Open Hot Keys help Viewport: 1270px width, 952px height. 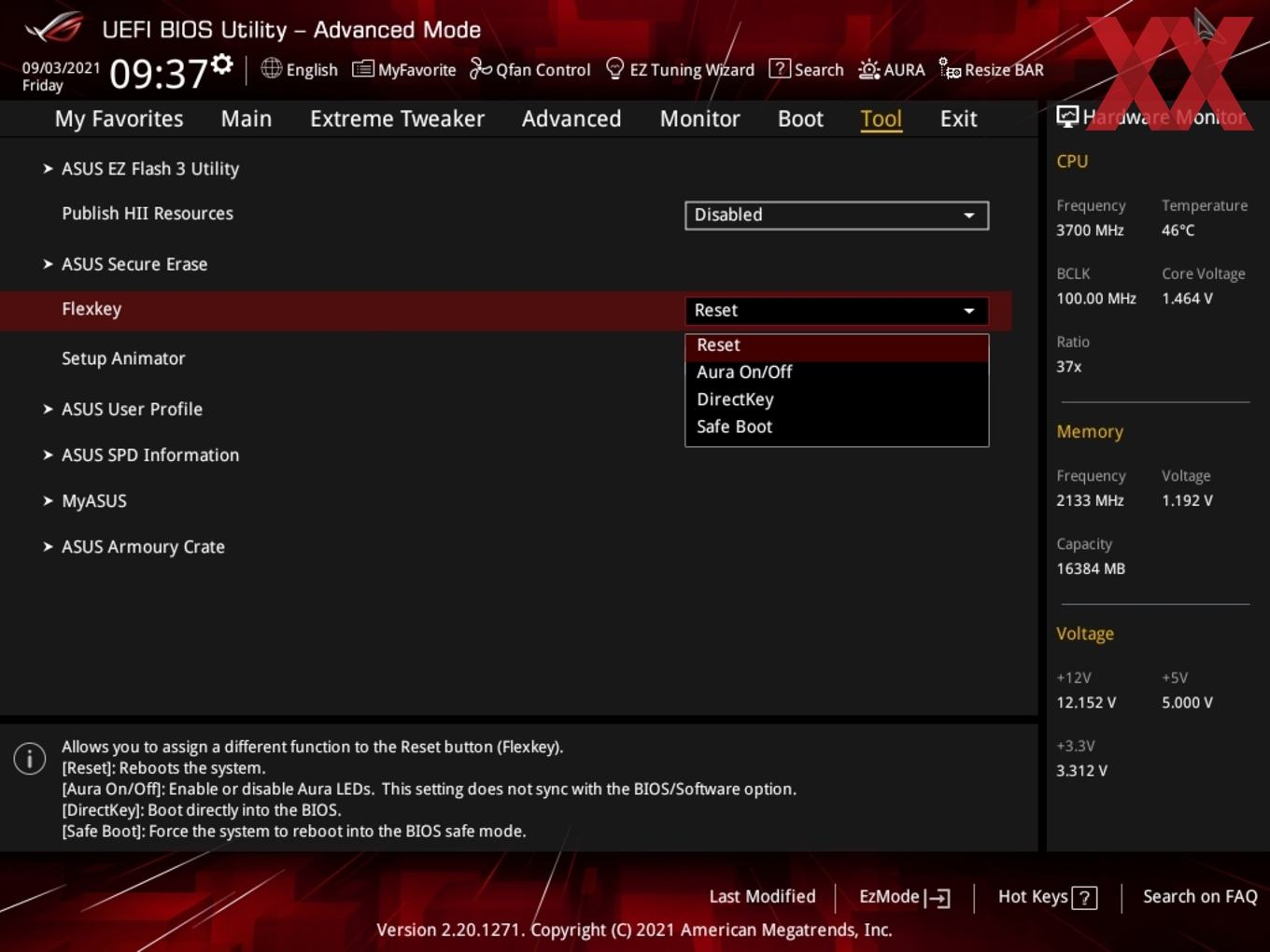click(x=1033, y=897)
